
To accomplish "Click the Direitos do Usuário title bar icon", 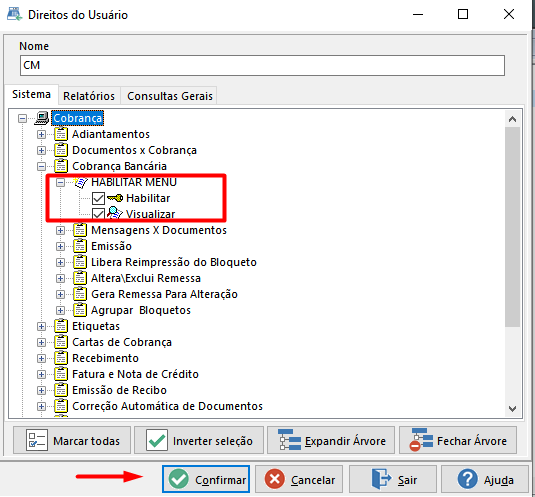I will click(14, 14).
